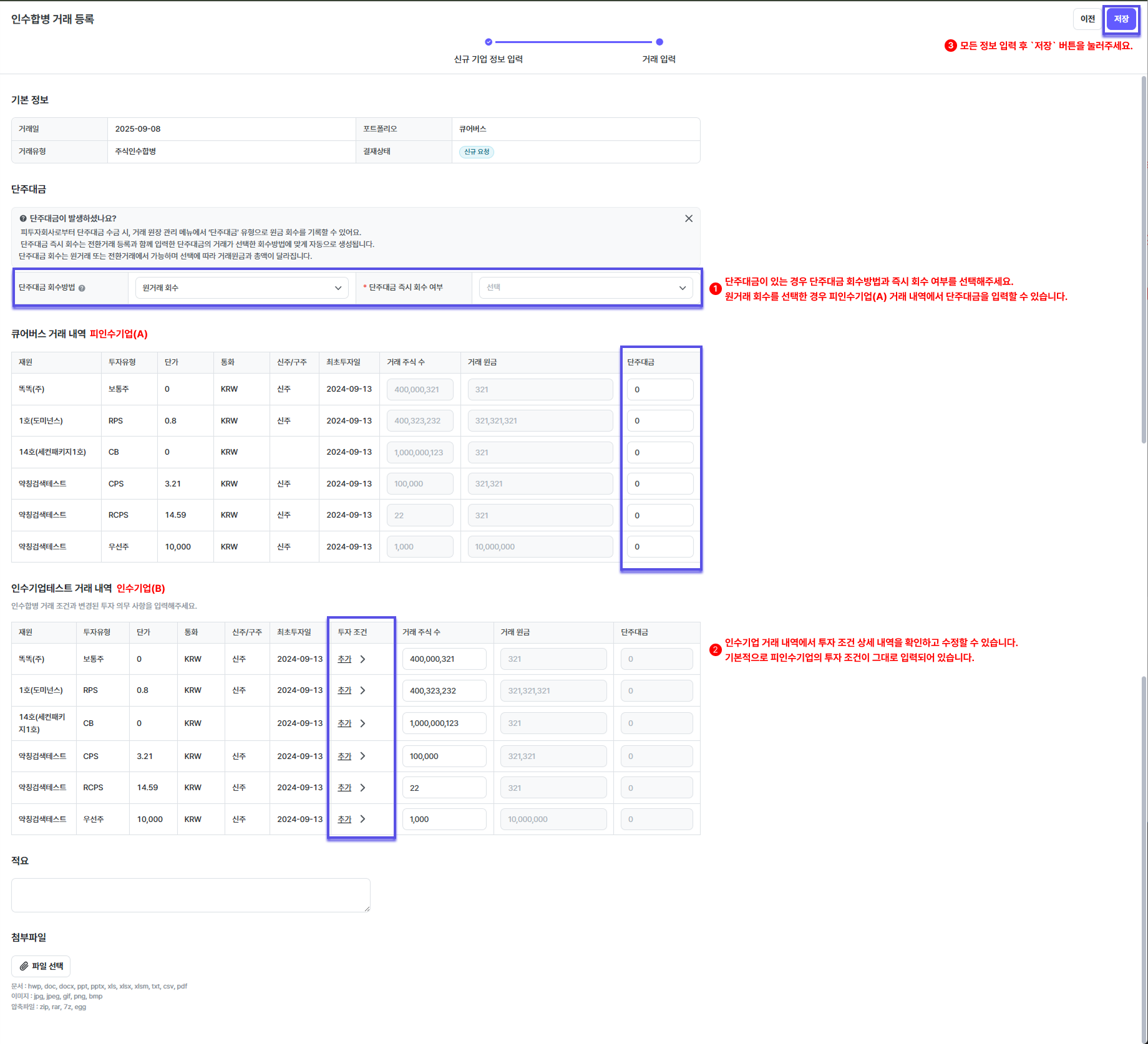Click the help icon beside 단주대금 회수방법
Image resolution: width=1148 pixels, height=1044 pixels.
pyautogui.click(x=82, y=288)
